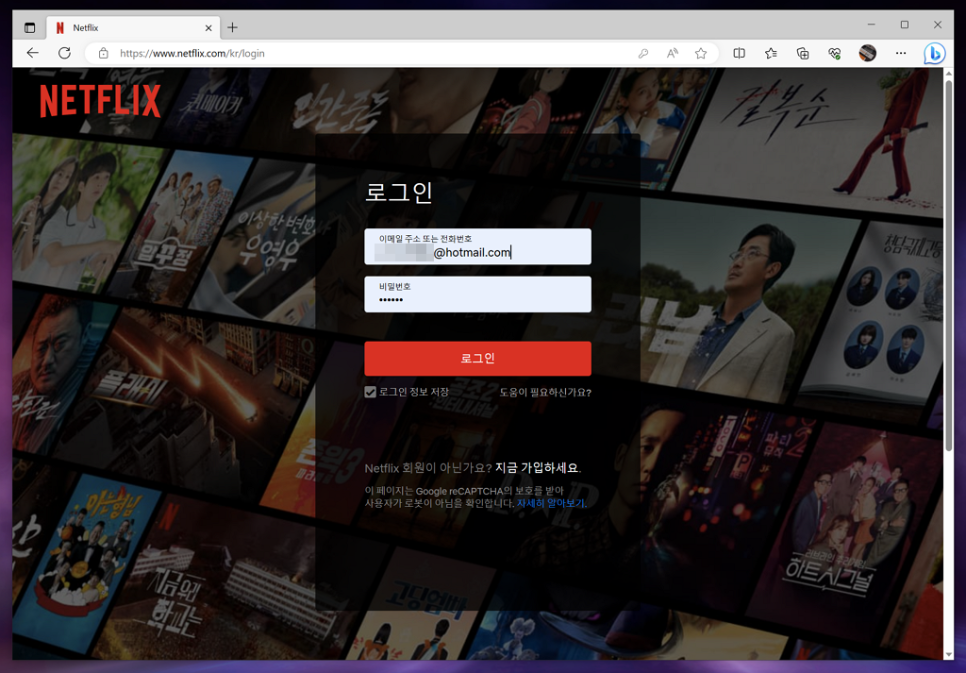Click the scrollbar down arrow
This screenshot has height=673, width=966.
tap(948, 655)
